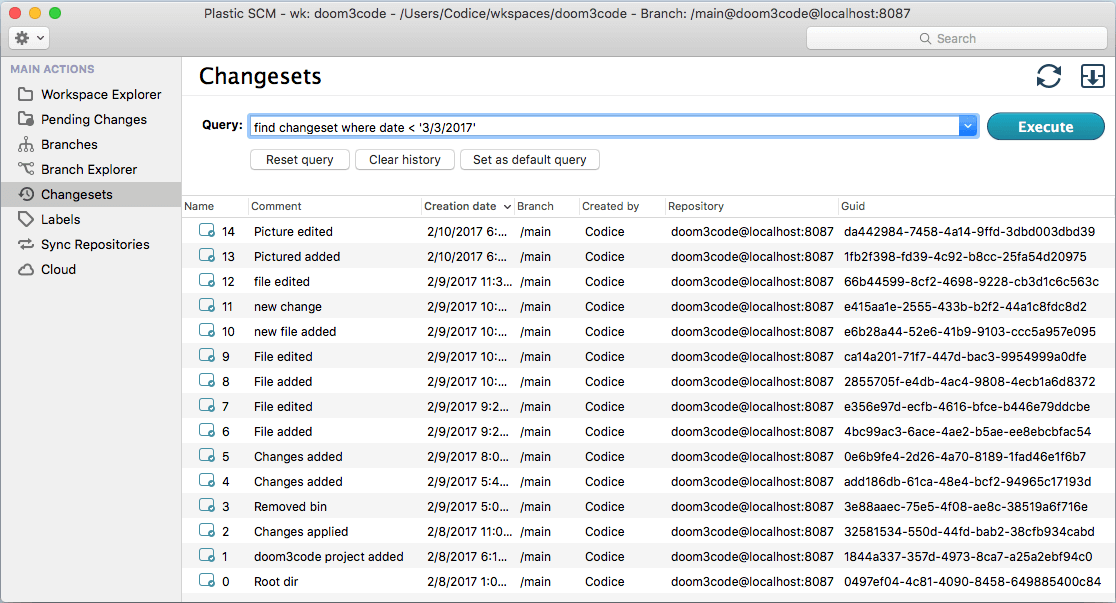Screen dimensions: 1116x603
Task: Click changeset 3 icon
Action: 206,505
